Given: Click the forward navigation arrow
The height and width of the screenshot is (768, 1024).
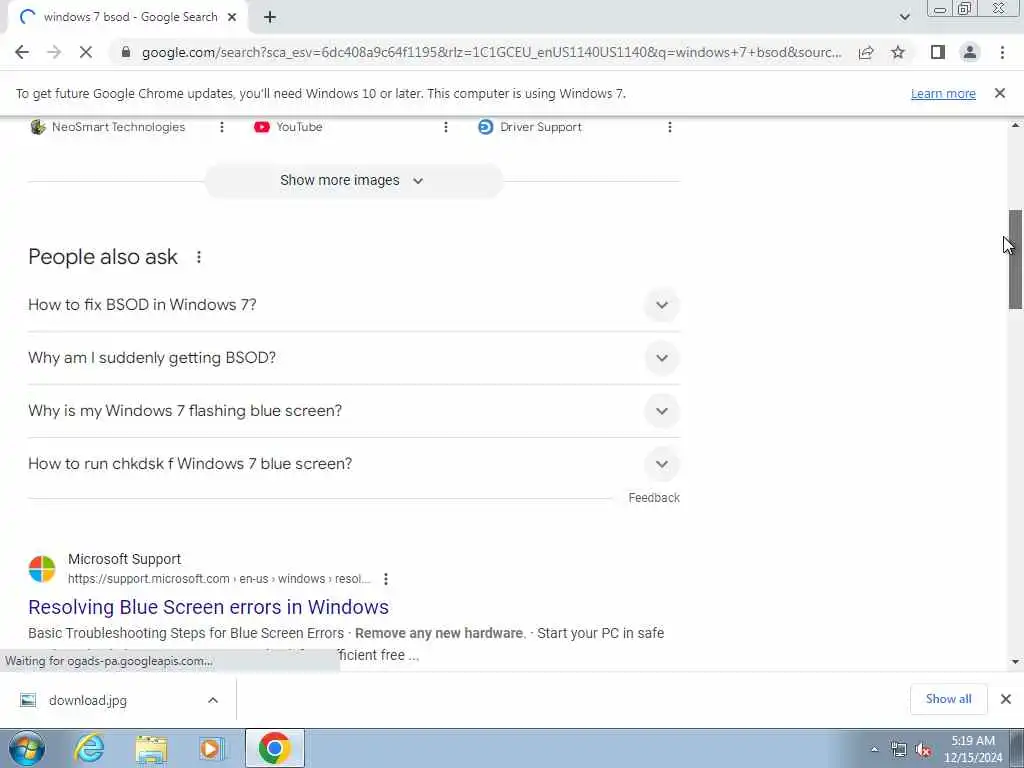Looking at the screenshot, I should point(54,52).
